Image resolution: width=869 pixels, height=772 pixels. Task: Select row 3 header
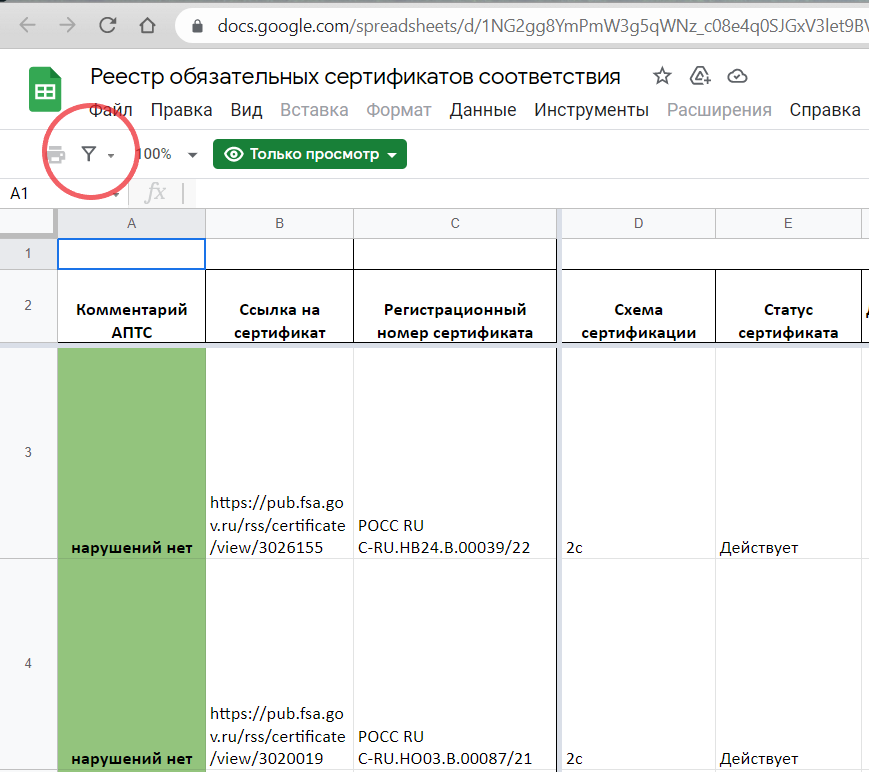click(28, 452)
